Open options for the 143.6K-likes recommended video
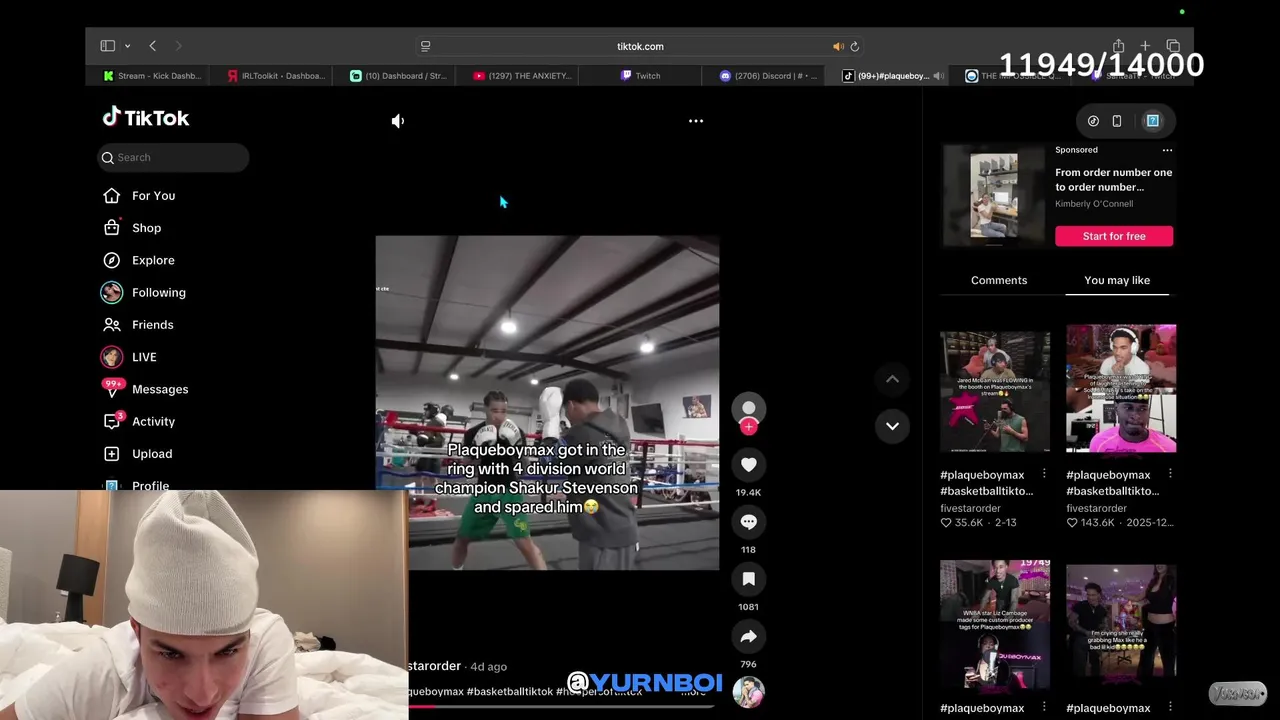Image resolution: width=1280 pixels, height=720 pixels. point(1170,474)
